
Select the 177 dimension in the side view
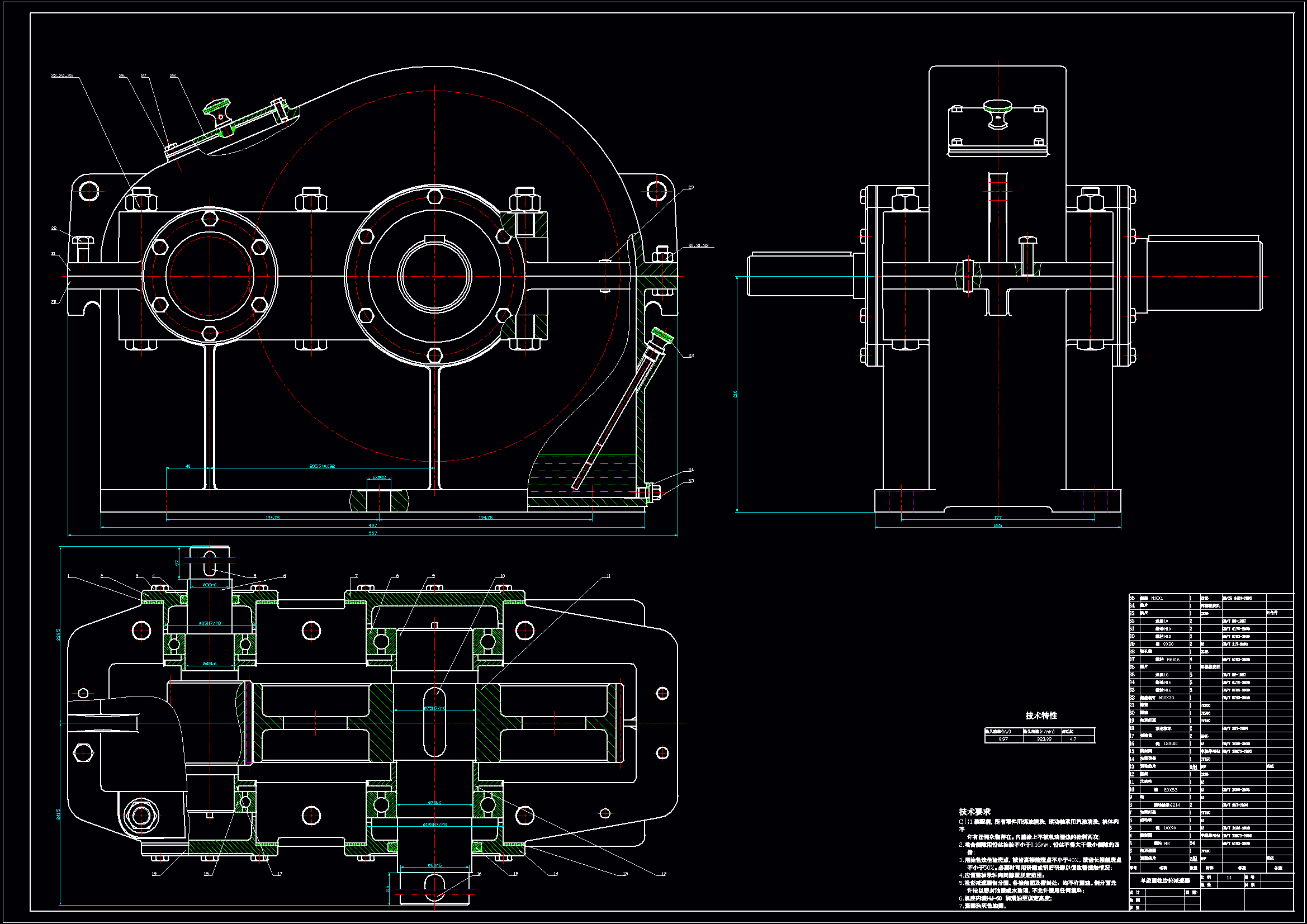click(997, 518)
